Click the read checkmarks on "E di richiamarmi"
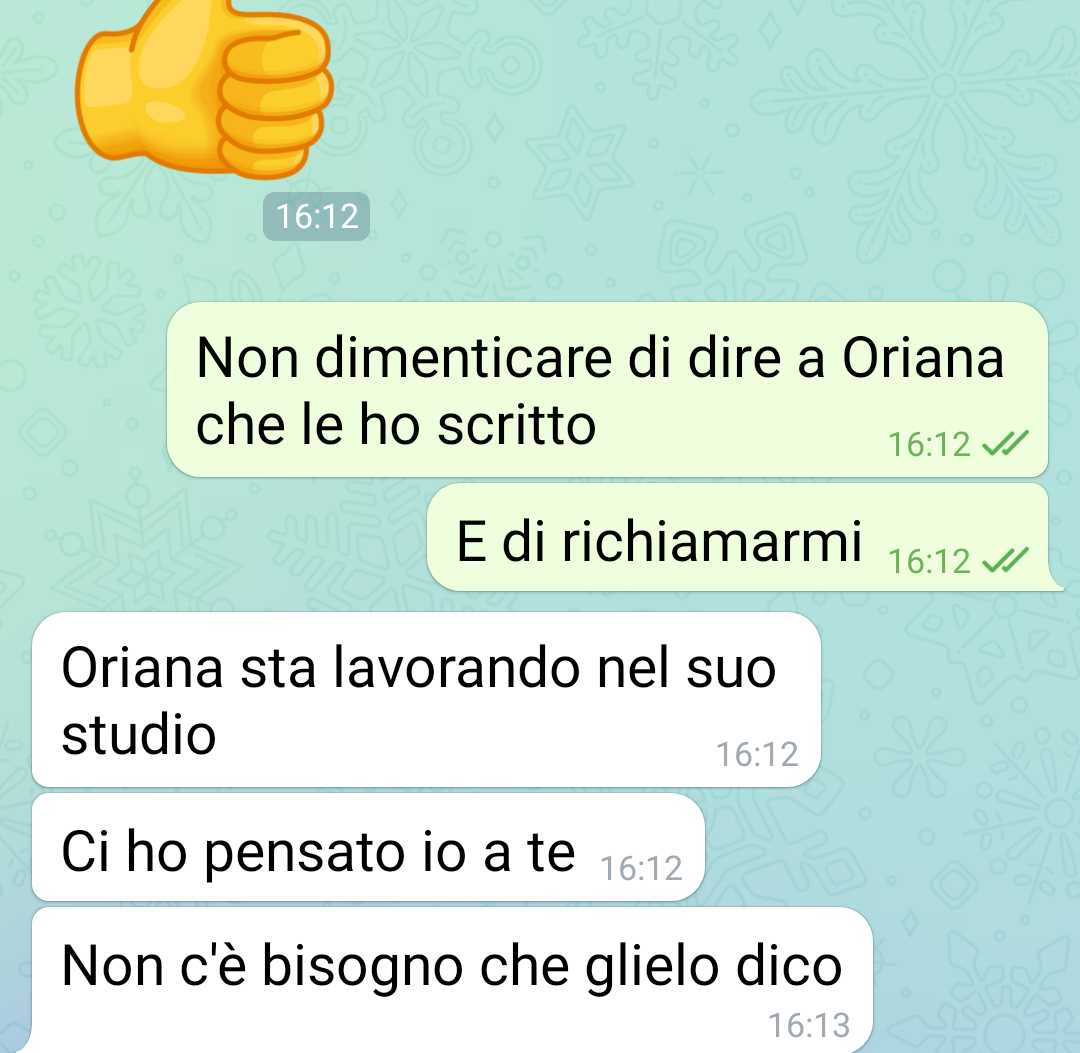The image size is (1080, 1053). [1005, 561]
